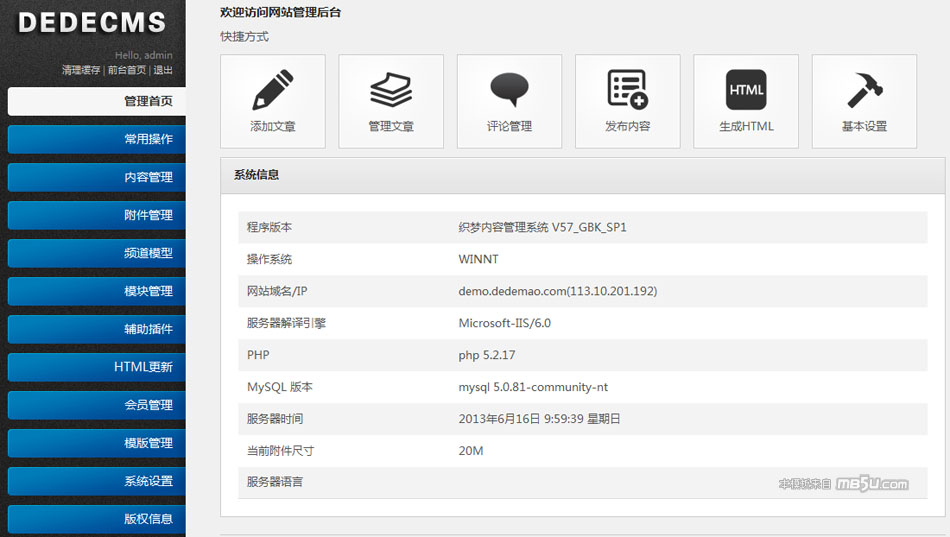Click 清理缓存 link
Viewport: 950px width, 537px height.
tap(81, 71)
